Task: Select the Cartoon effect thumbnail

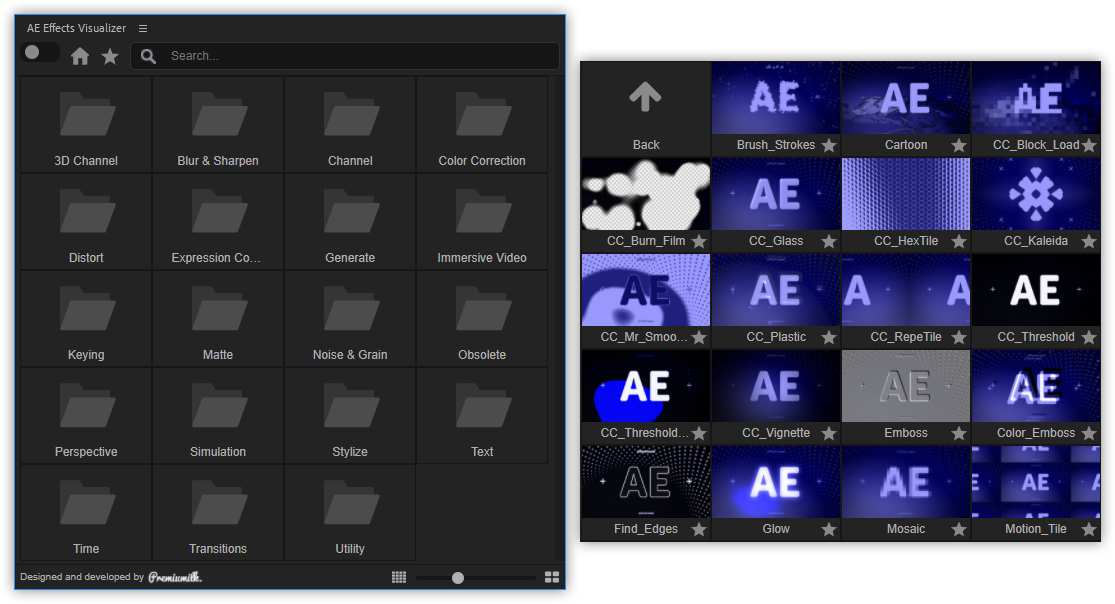Action: tap(906, 98)
